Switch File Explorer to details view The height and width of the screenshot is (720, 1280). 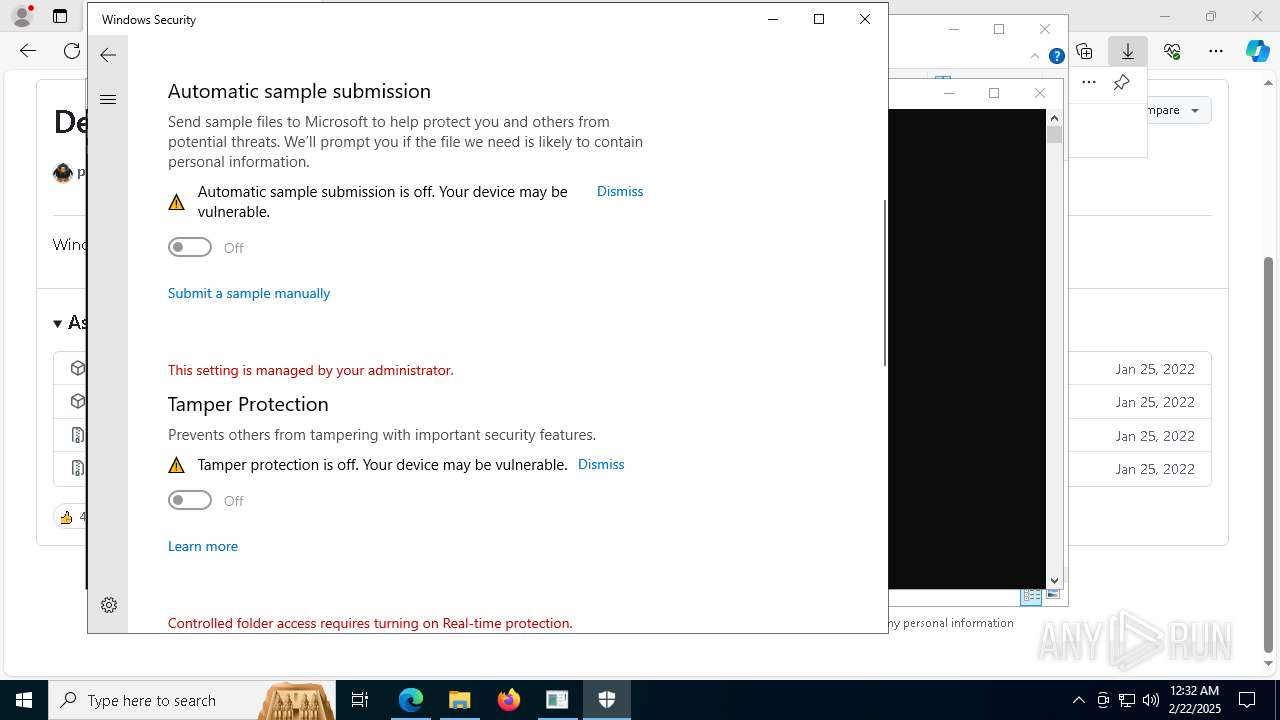click(1031, 595)
